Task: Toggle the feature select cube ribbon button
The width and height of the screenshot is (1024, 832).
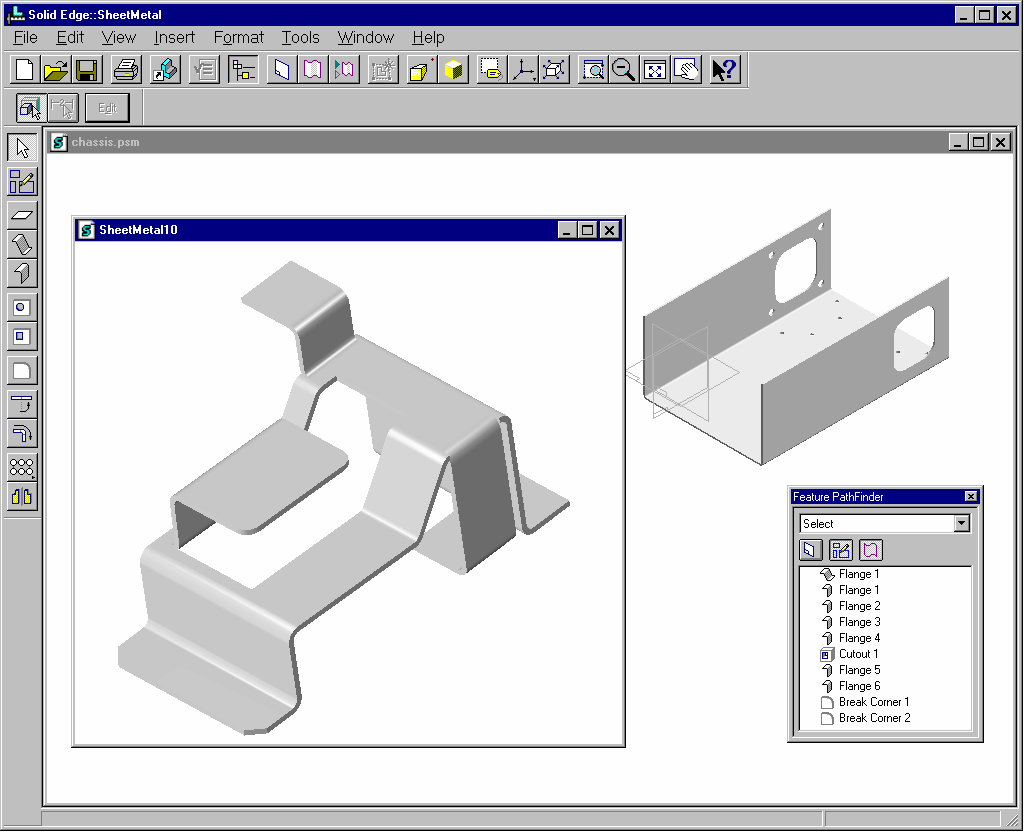Action: pyautogui.click(x=31, y=108)
